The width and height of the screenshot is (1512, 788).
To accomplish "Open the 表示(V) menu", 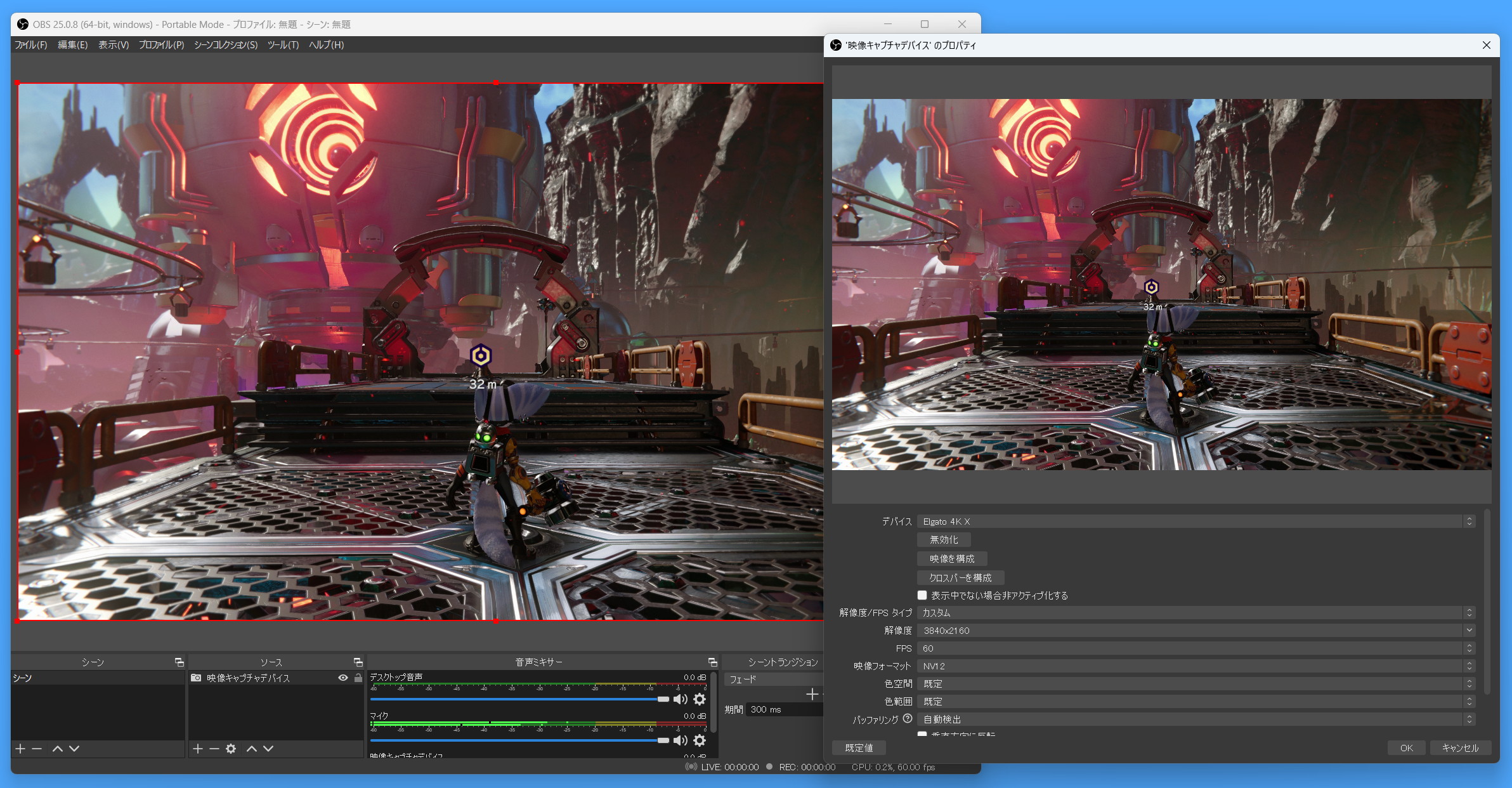I will [114, 45].
